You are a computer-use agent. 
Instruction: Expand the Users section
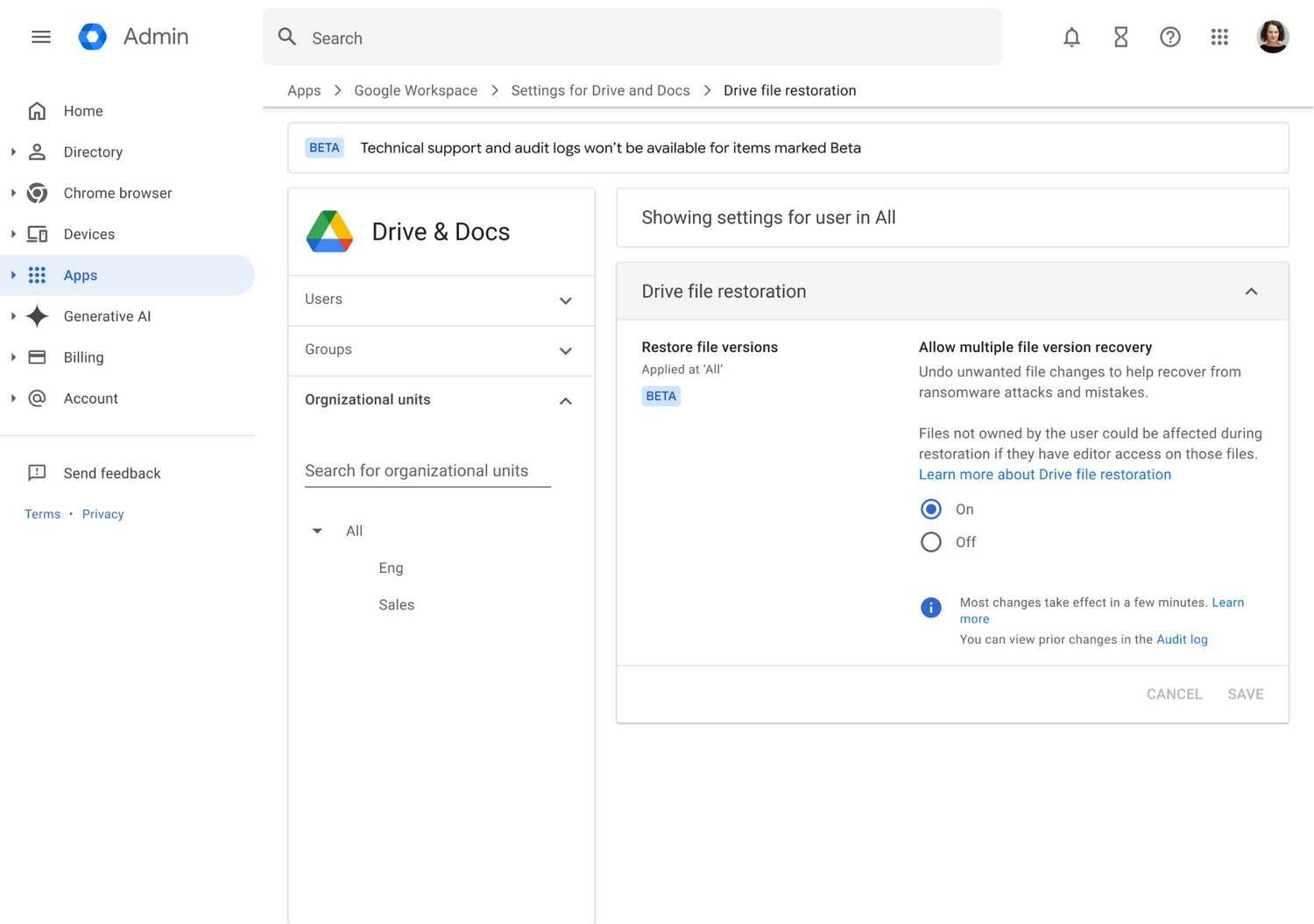tap(565, 300)
